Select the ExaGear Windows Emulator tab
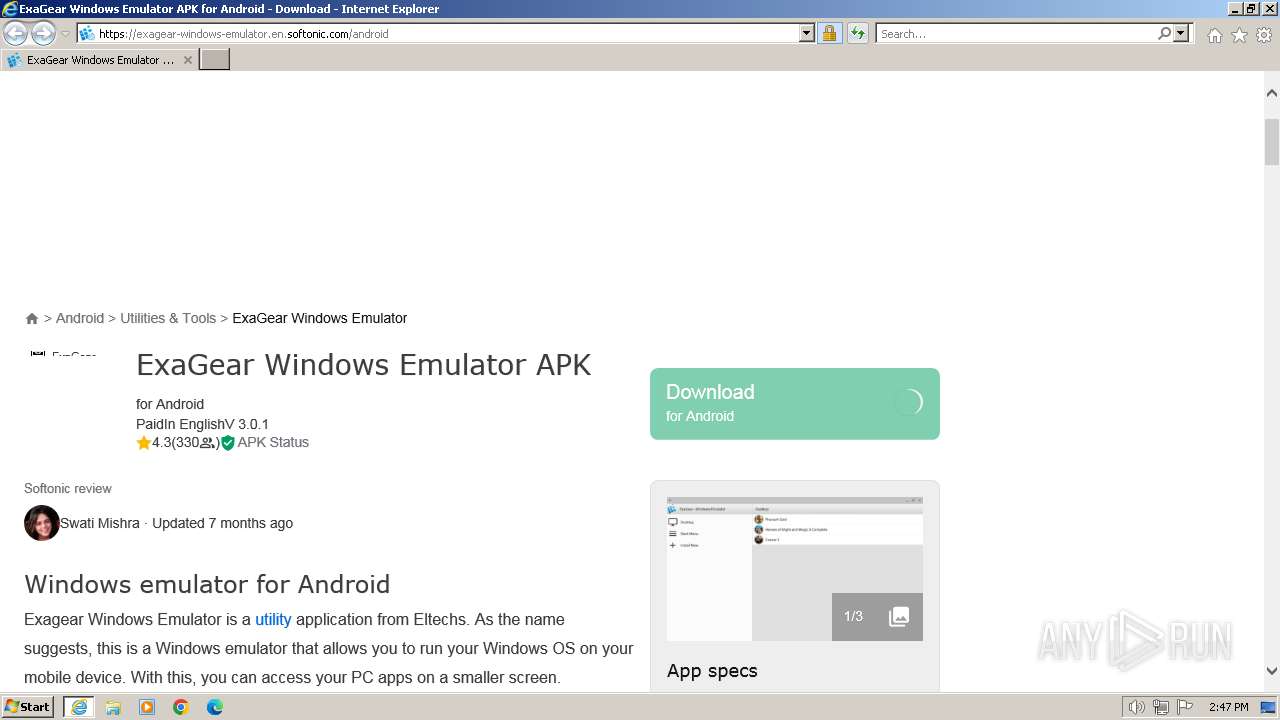1280x720 pixels. pyautogui.click(x=100, y=60)
